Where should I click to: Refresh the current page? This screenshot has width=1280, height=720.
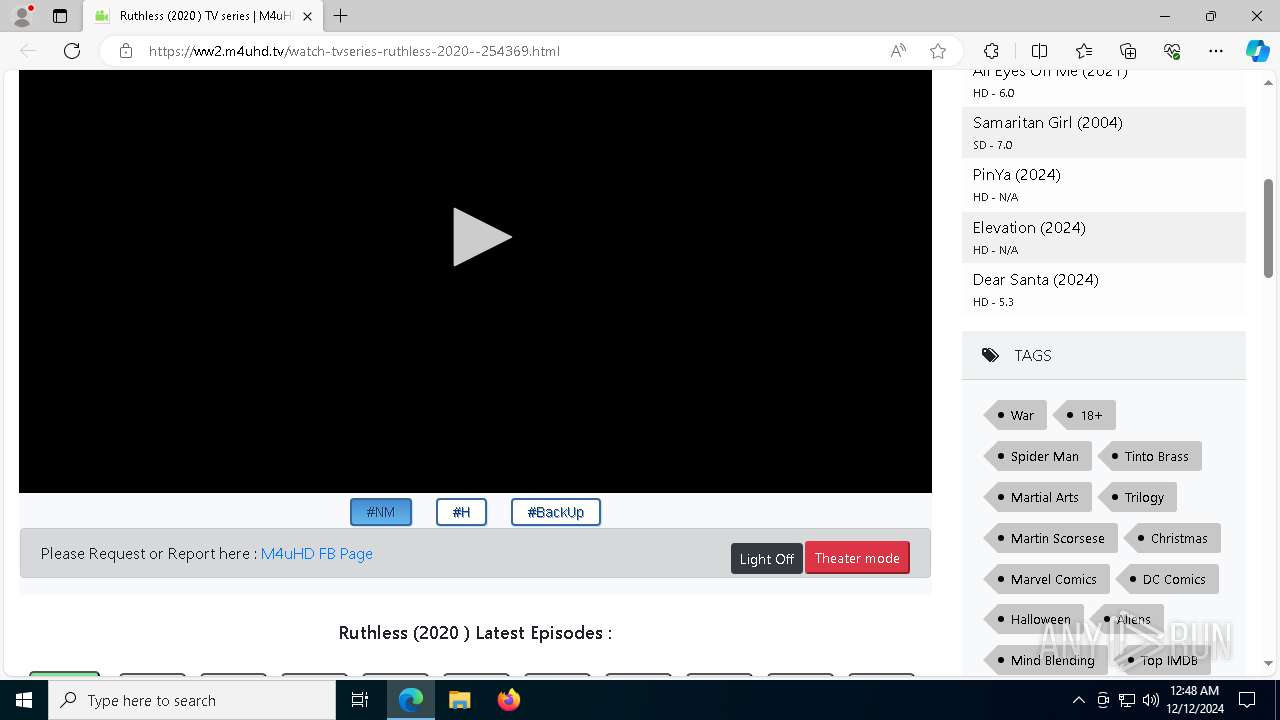(x=72, y=51)
